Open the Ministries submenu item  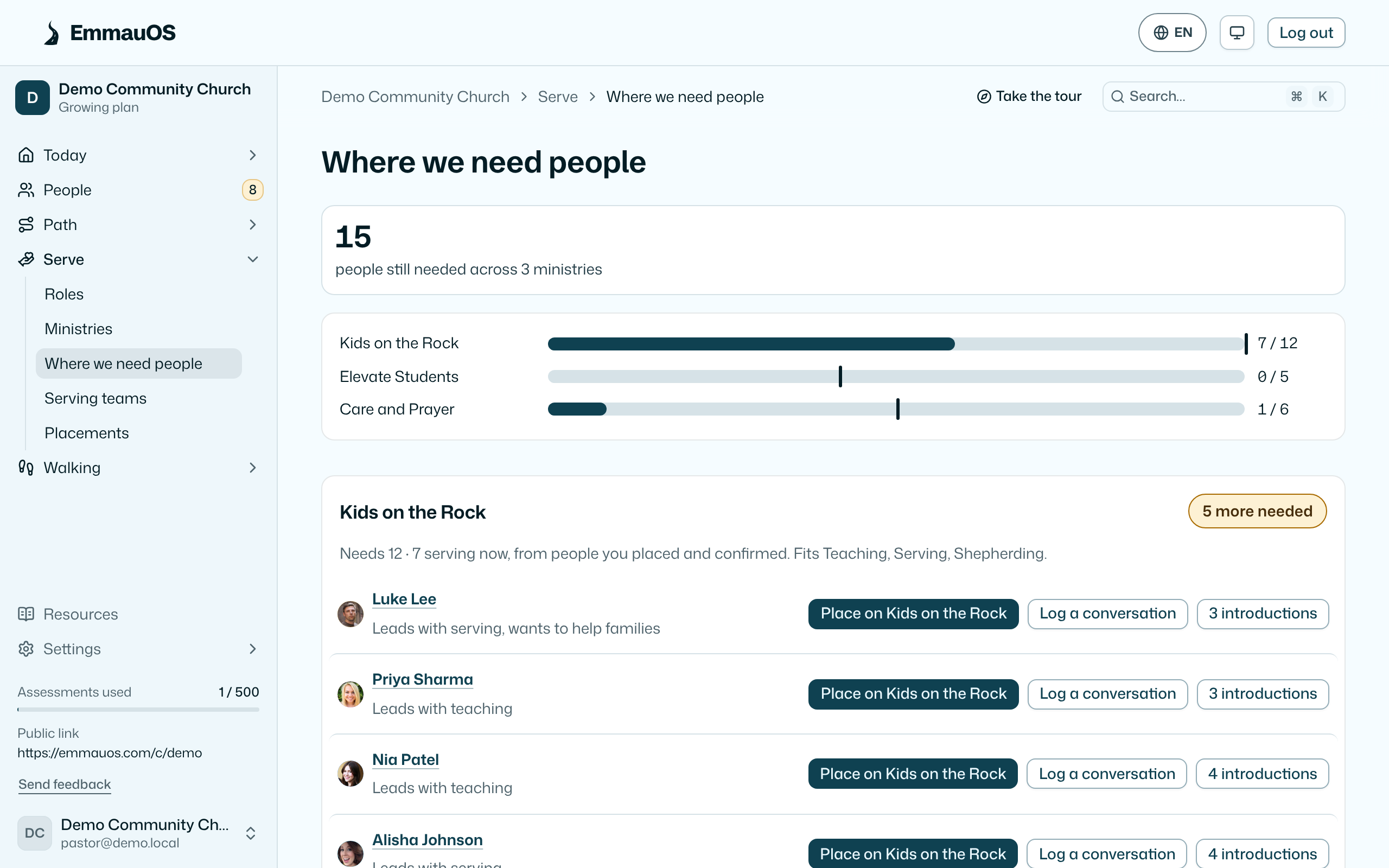point(138,329)
